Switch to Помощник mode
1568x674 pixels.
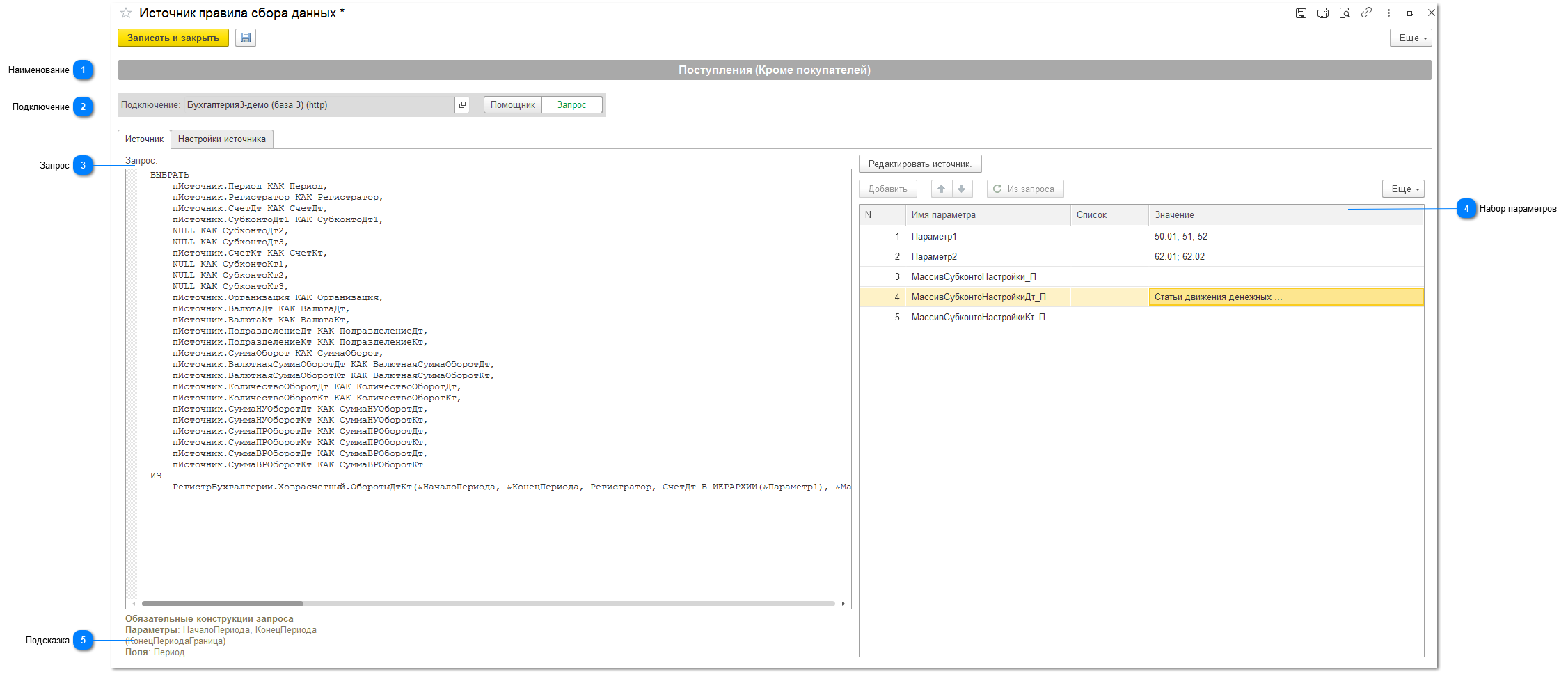(x=513, y=105)
